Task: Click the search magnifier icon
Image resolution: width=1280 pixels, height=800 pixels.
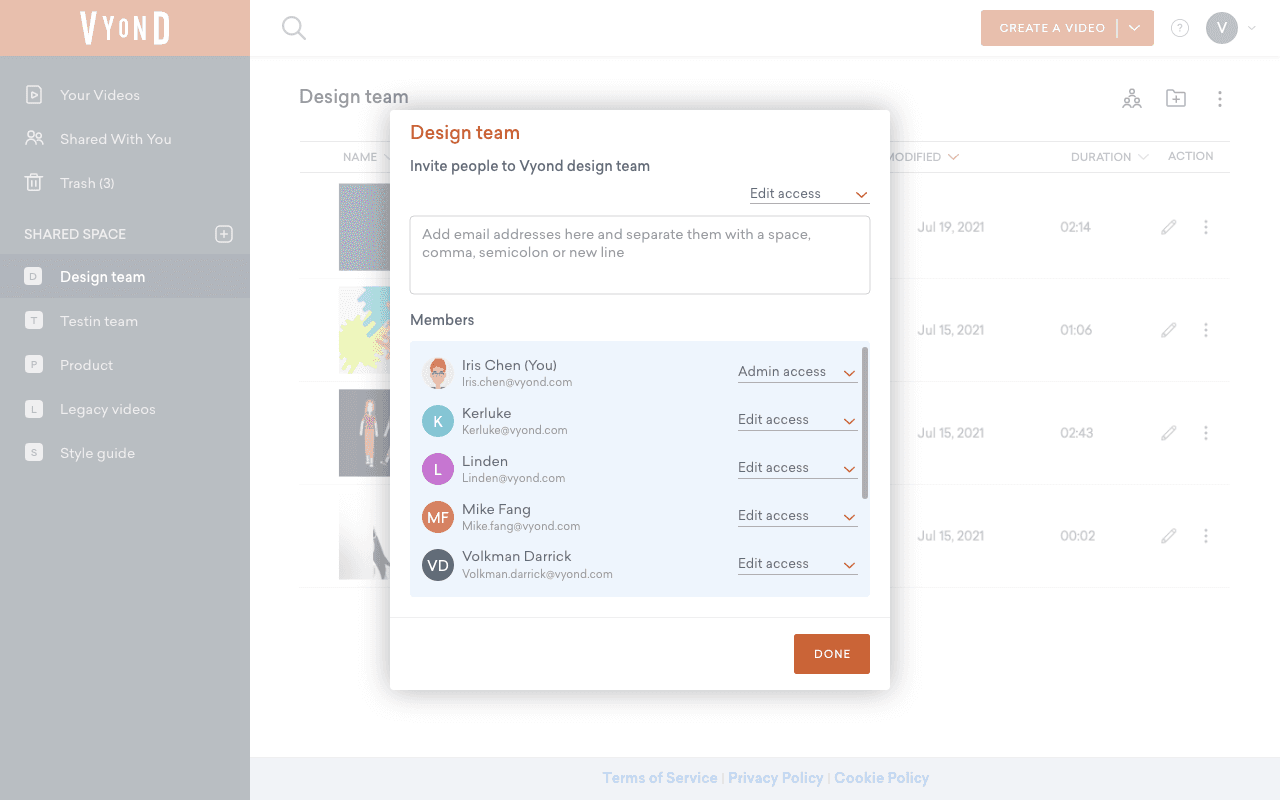Action: click(x=294, y=28)
